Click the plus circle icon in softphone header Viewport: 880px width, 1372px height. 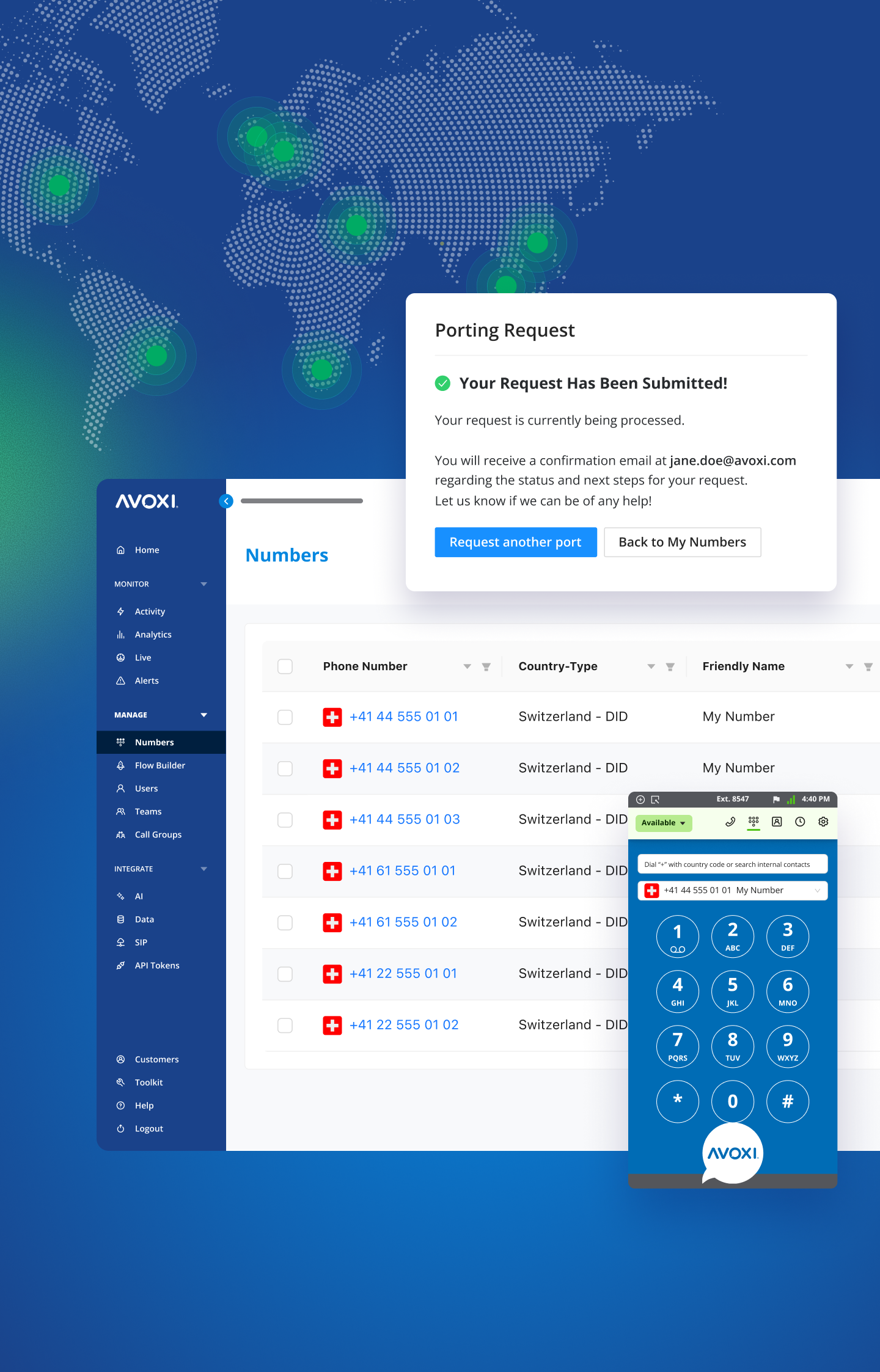(x=640, y=800)
